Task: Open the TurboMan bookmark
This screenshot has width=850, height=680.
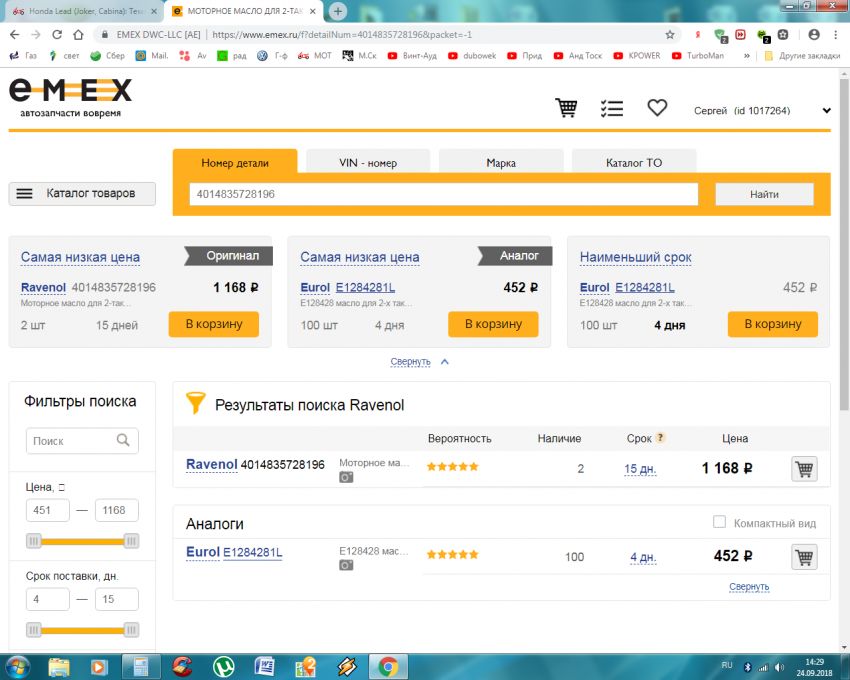Action: (698, 56)
